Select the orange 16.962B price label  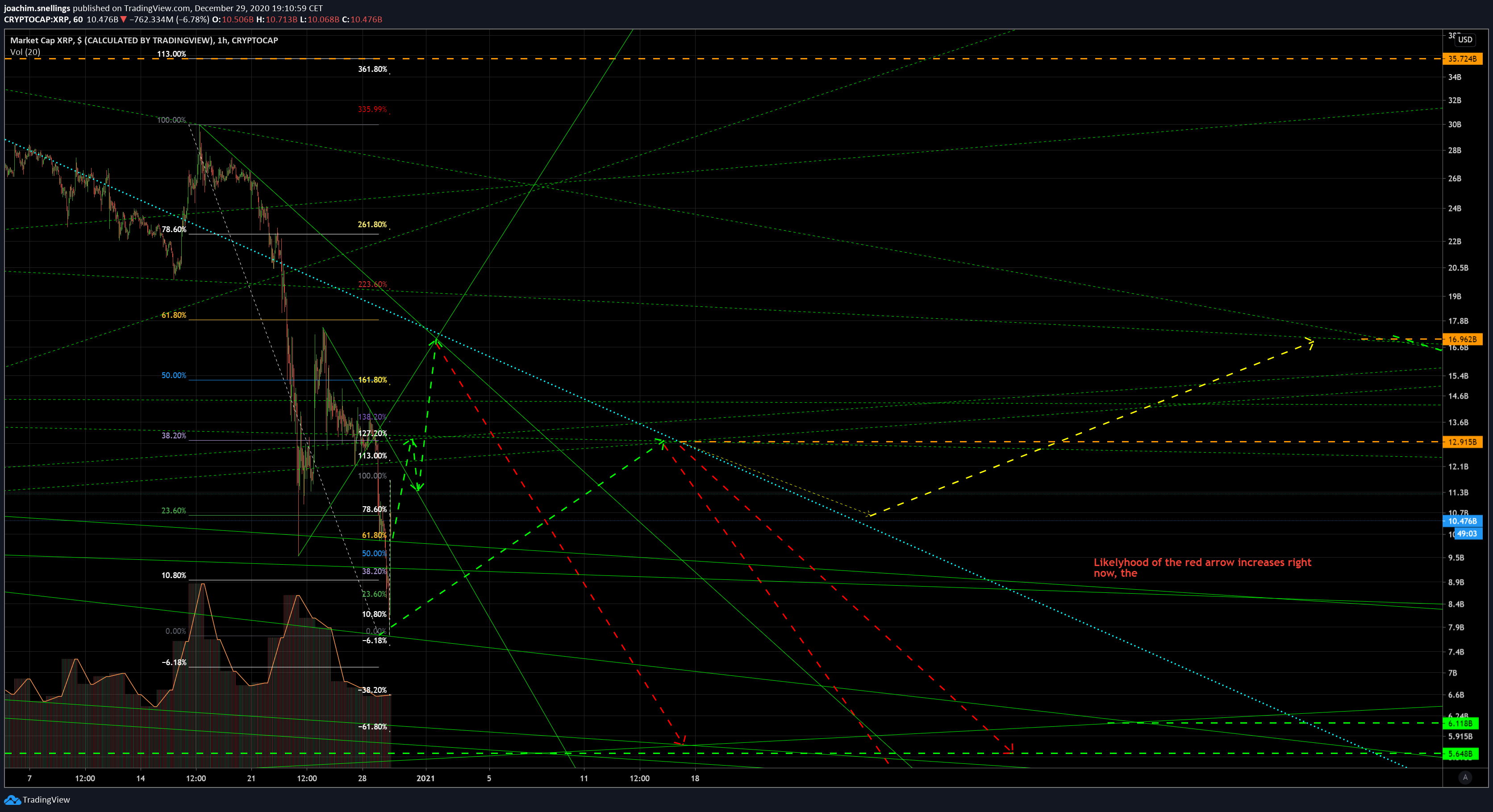click(x=1462, y=339)
